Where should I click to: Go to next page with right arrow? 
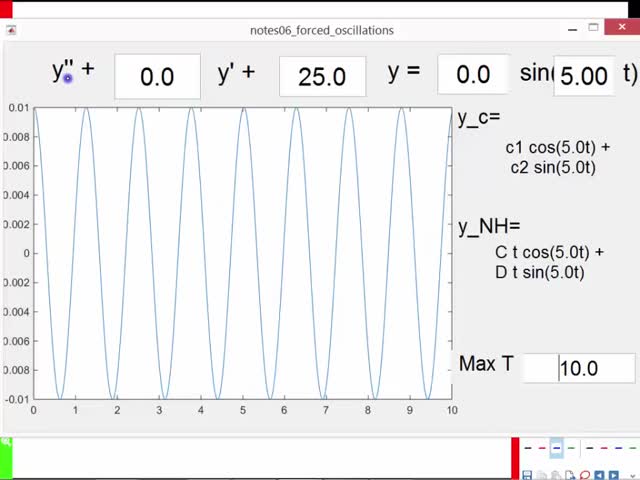(x=614, y=475)
